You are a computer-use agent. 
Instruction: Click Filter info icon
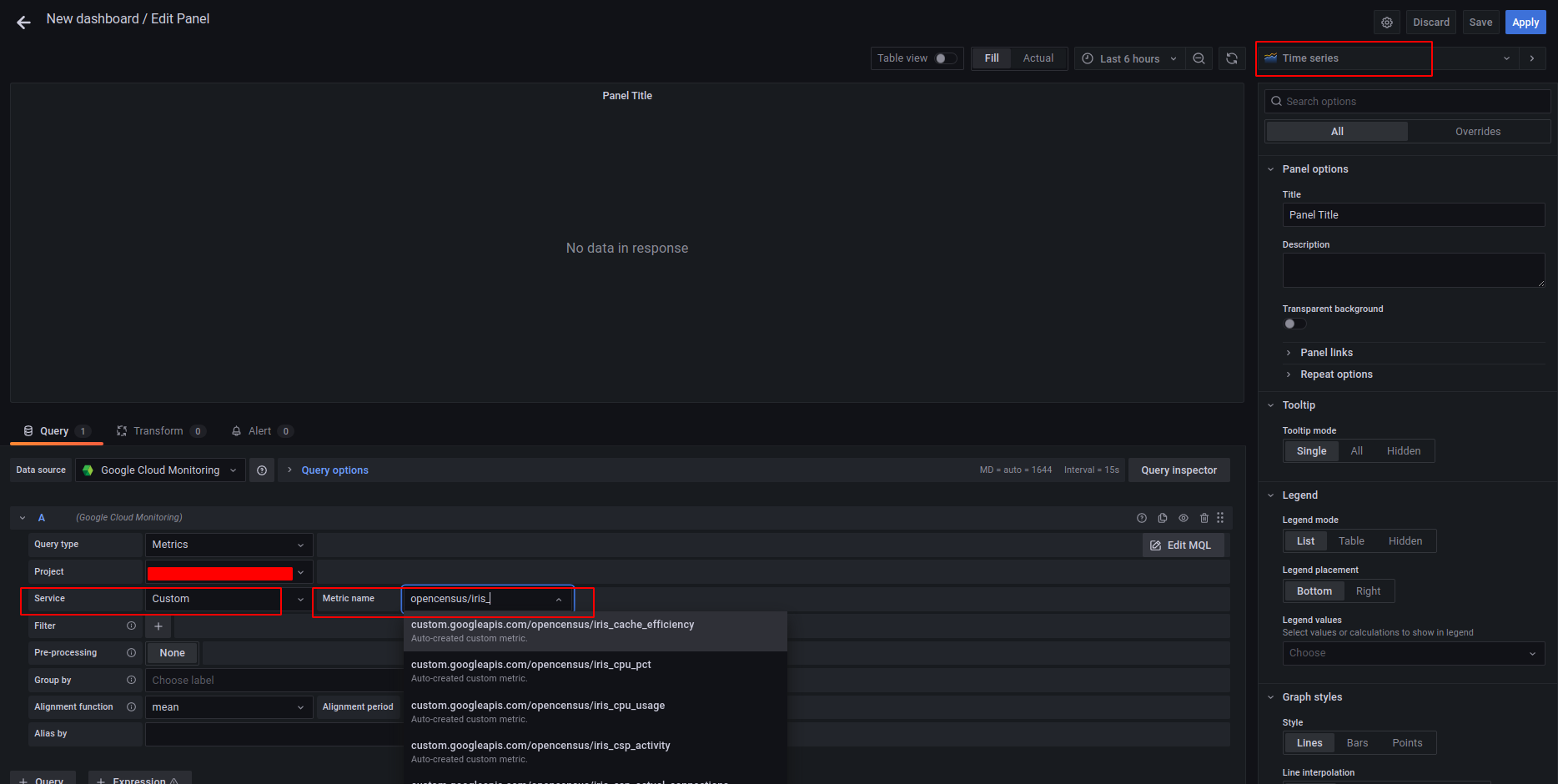point(131,626)
